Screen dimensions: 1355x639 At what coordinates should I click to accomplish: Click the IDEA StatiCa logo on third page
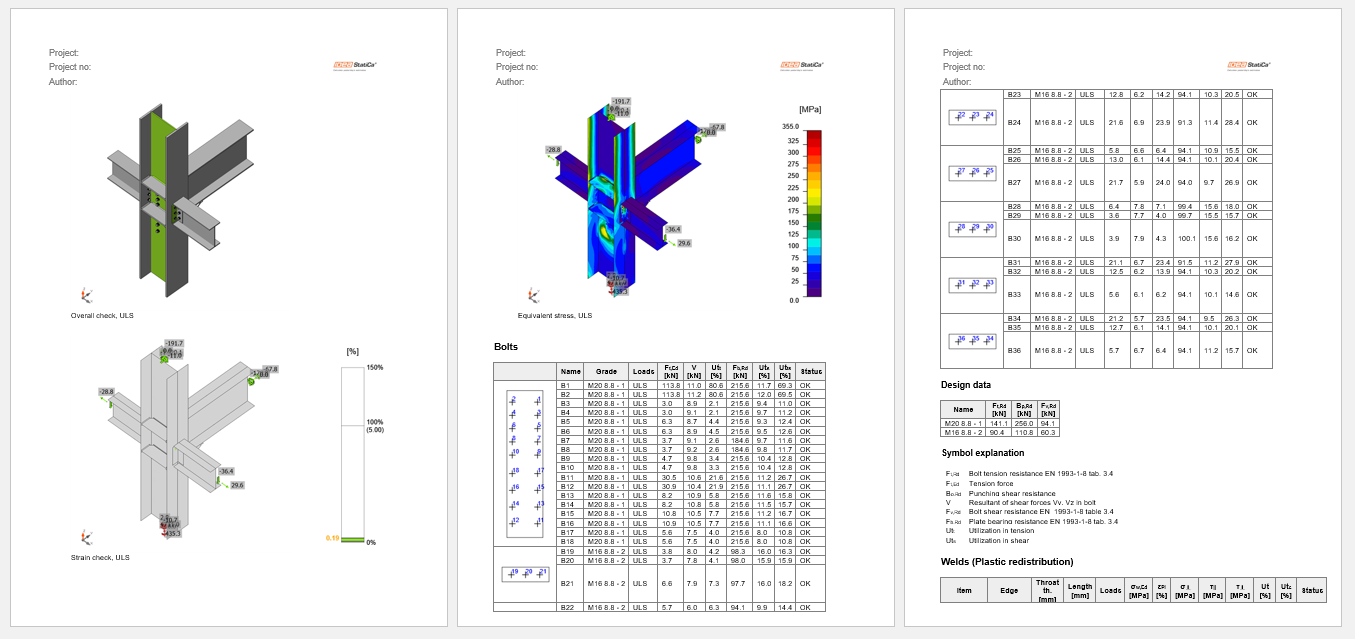click(x=1248, y=66)
